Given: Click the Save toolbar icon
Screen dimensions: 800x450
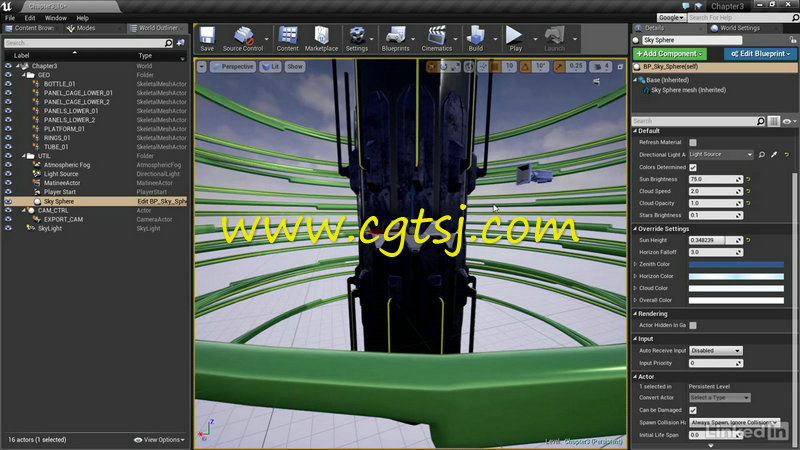Looking at the screenshot, I should click(207, 39).
